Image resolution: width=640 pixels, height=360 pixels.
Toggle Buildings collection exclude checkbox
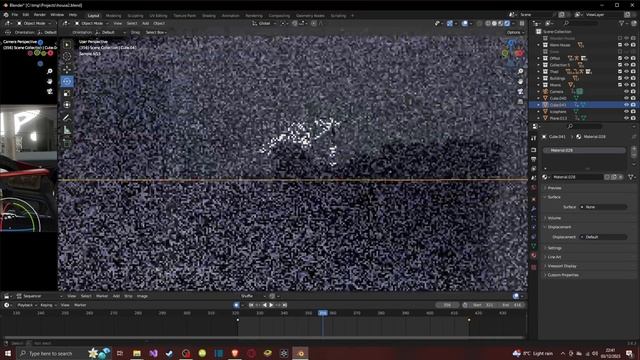tap(620, 78)
